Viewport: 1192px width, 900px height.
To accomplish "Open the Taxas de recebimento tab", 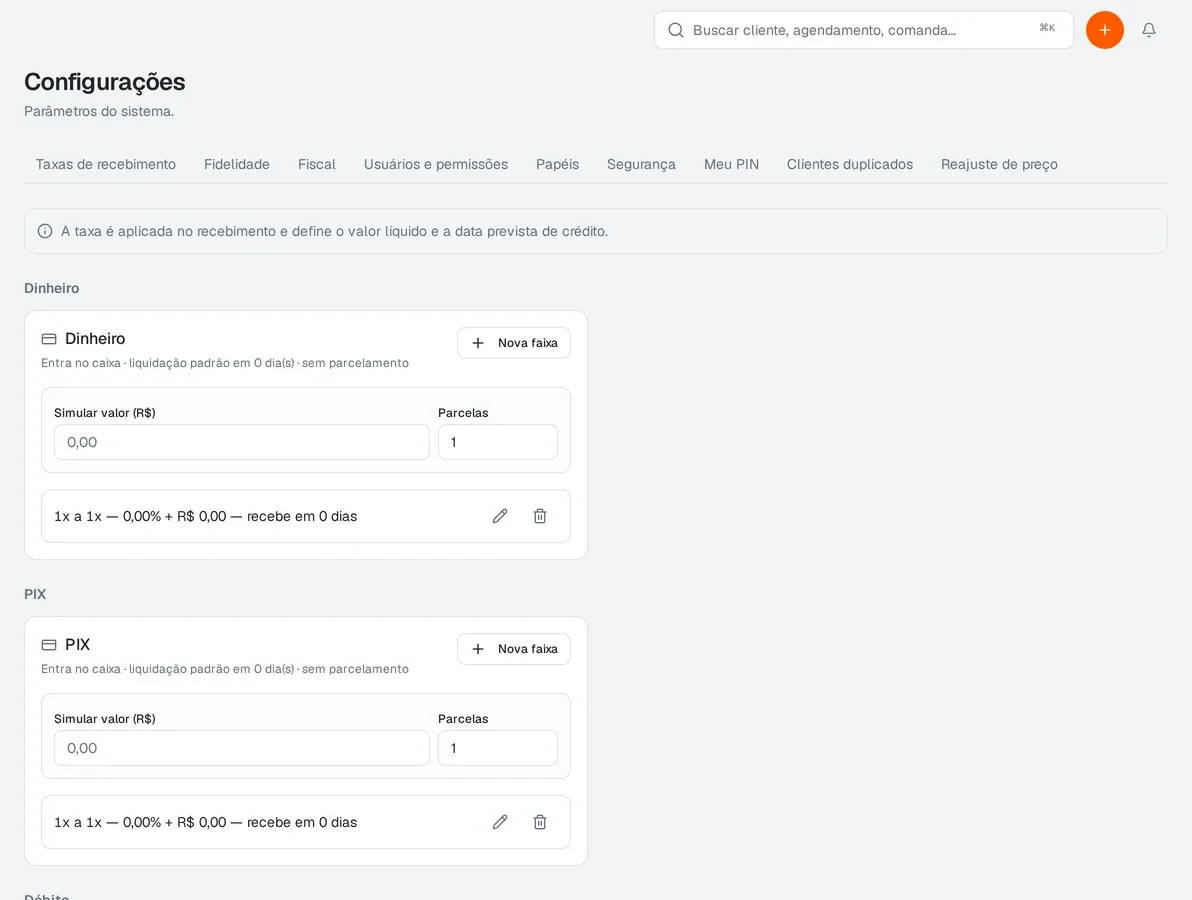I will tap(106, 164).
